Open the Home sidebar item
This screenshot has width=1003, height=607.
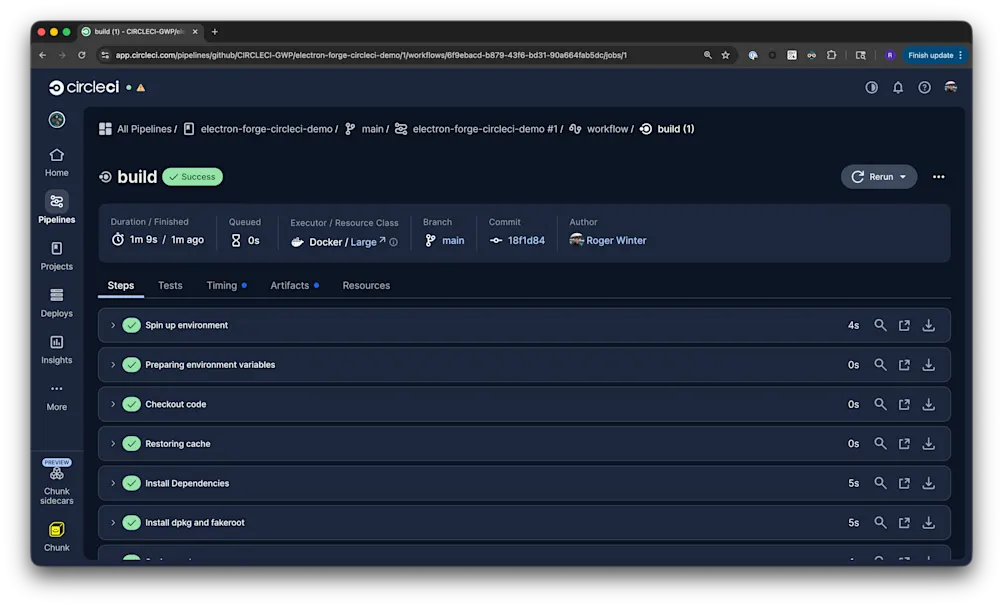click(56, 162)
